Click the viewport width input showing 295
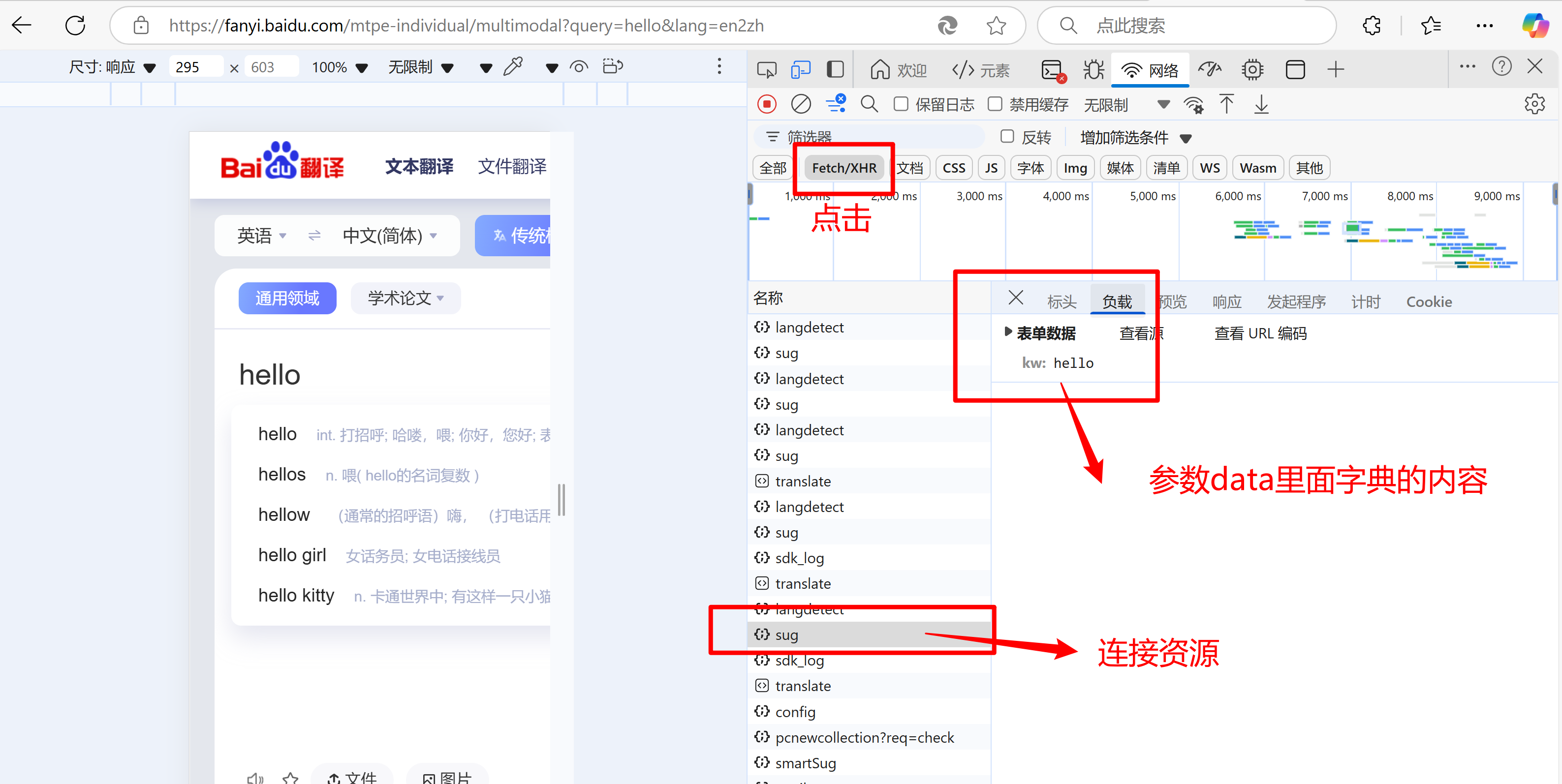Image resolution: width=1562 pixels, height=784 pixels. click(x=195, y=67)
